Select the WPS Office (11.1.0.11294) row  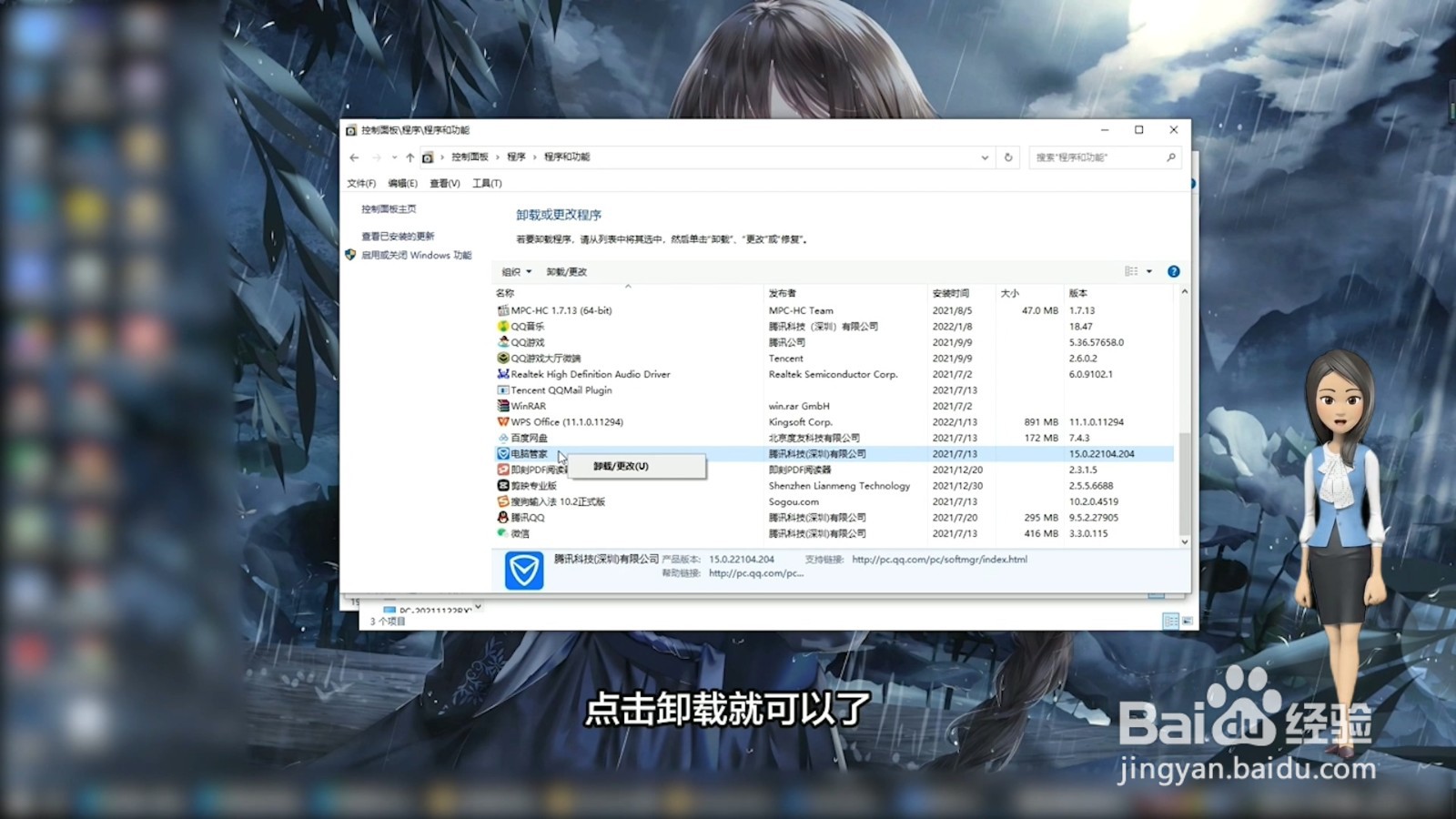click(834, 421)
